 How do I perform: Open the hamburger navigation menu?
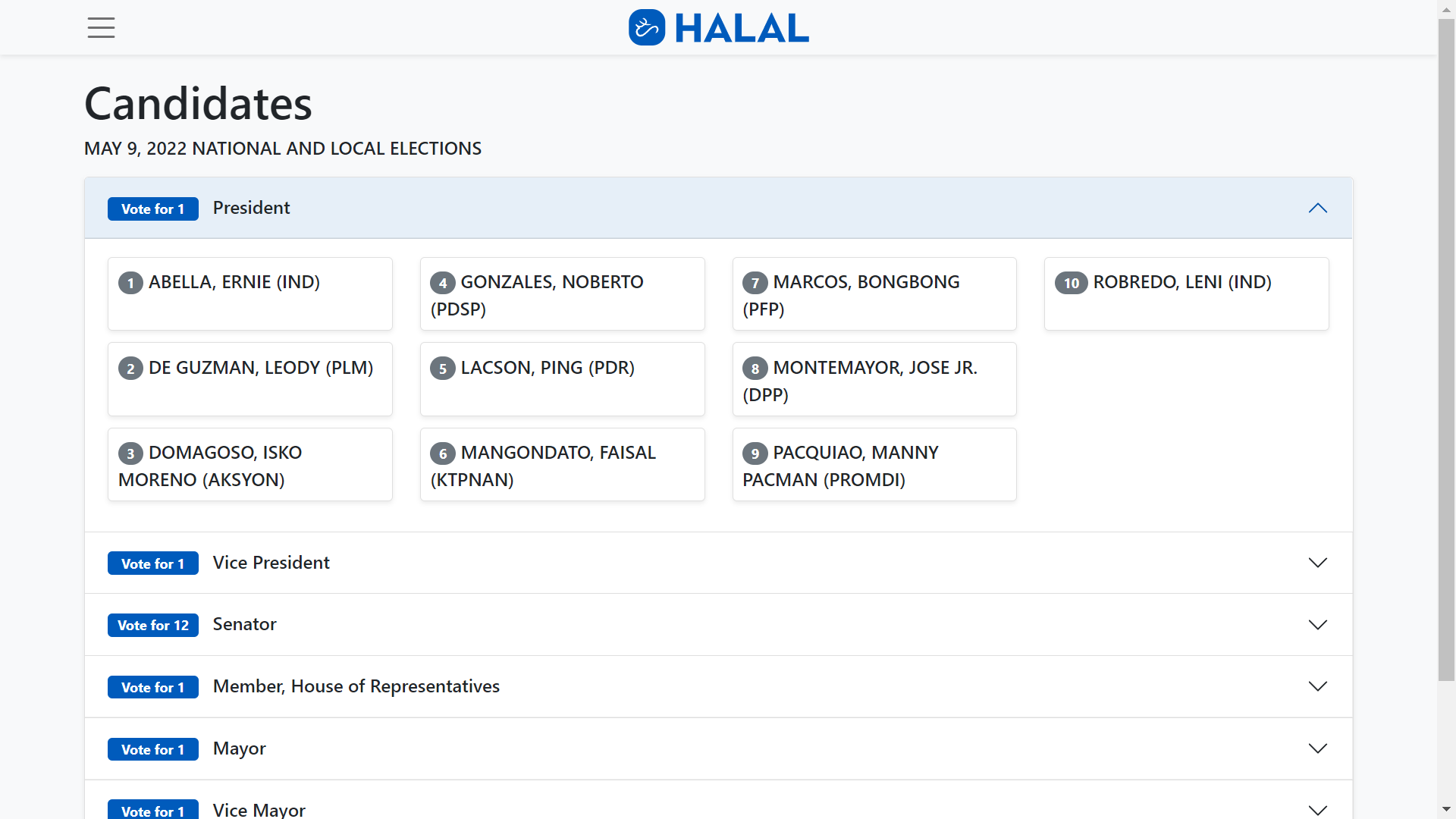click(101, 27)
